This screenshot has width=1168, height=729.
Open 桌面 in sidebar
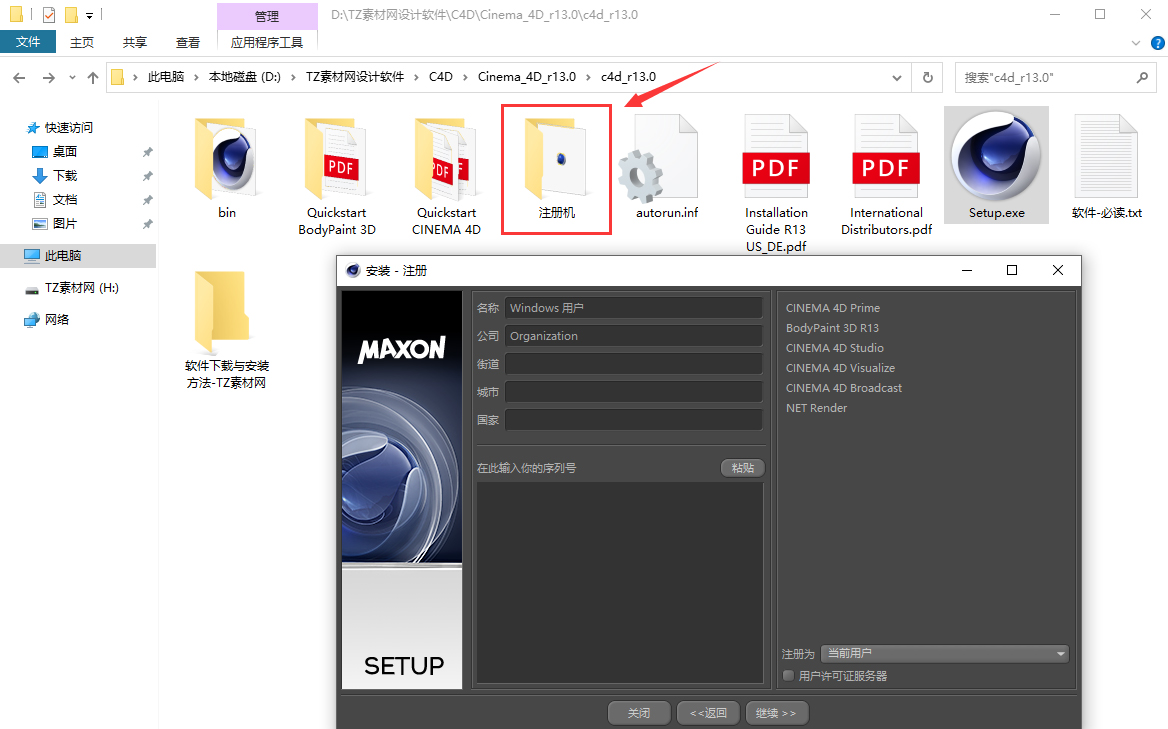64,152
